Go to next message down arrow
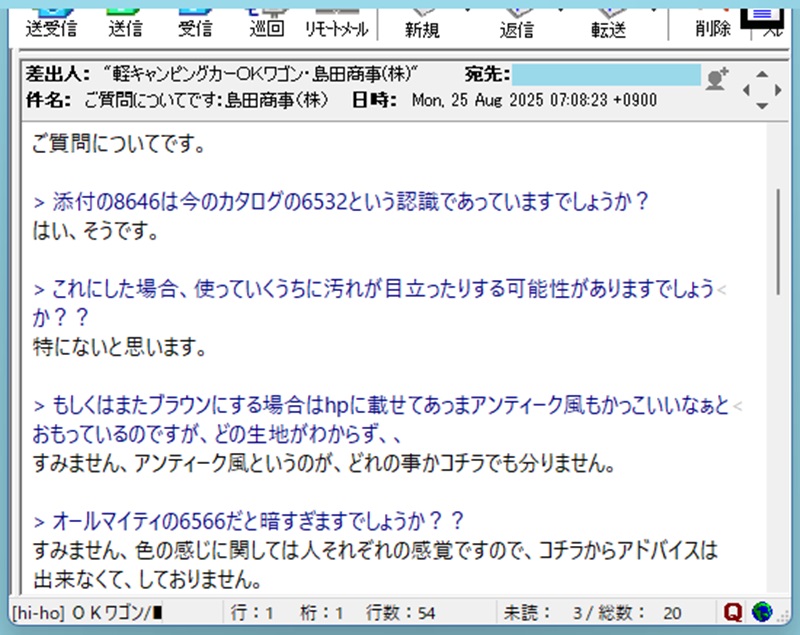 (x=762, y=106)
